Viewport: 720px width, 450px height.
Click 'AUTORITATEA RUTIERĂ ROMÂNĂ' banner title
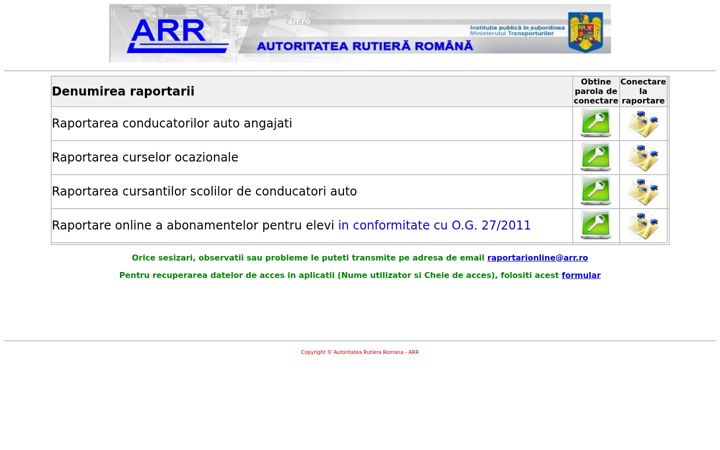[x=365, y=46]
